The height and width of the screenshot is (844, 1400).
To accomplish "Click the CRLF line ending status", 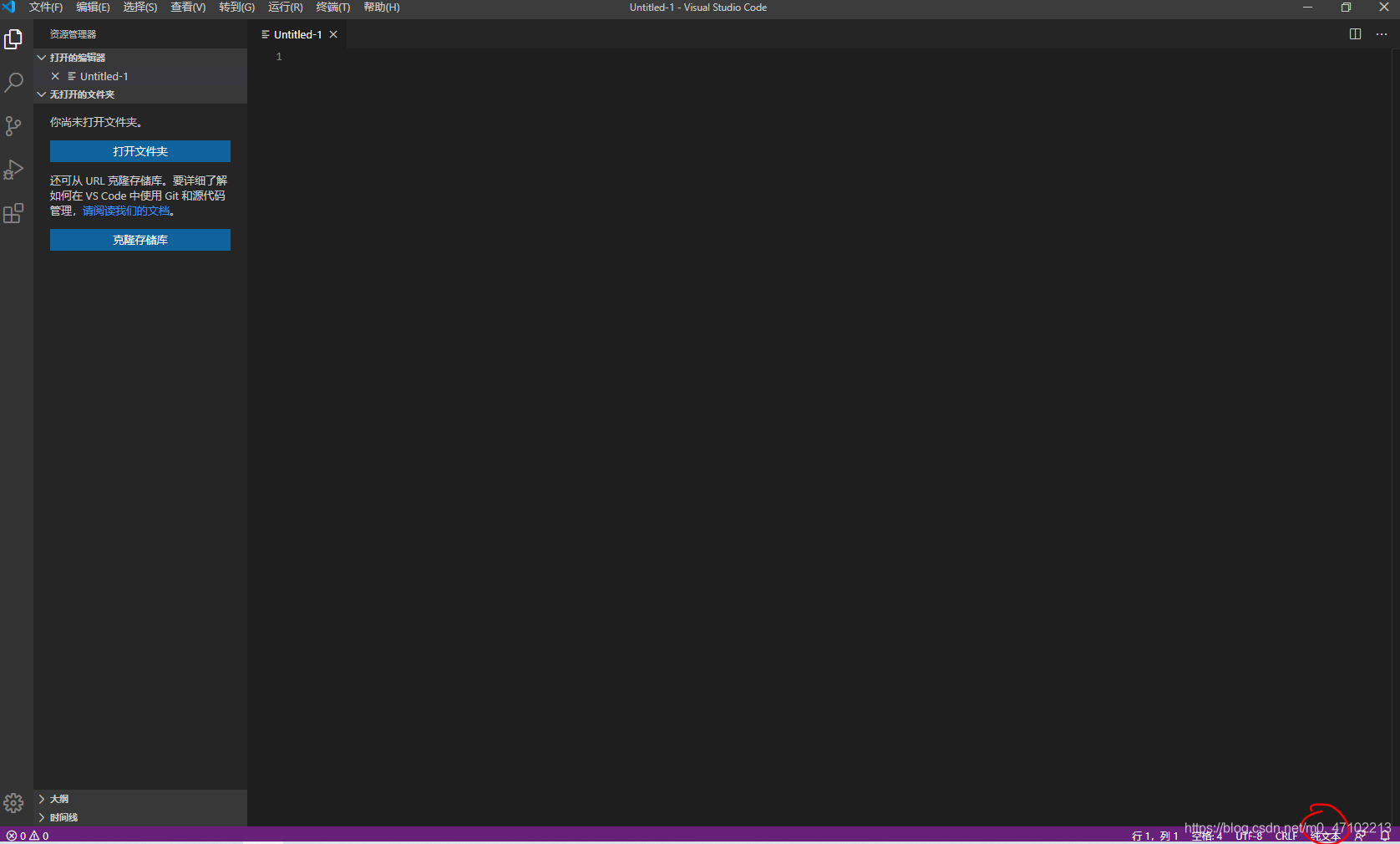I will [1286, 836].
